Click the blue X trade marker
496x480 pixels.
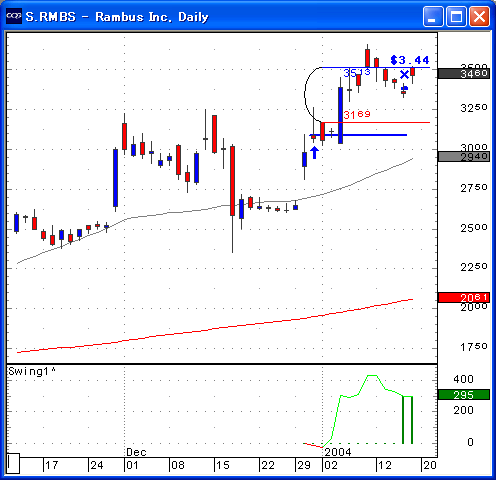point(404,75)
